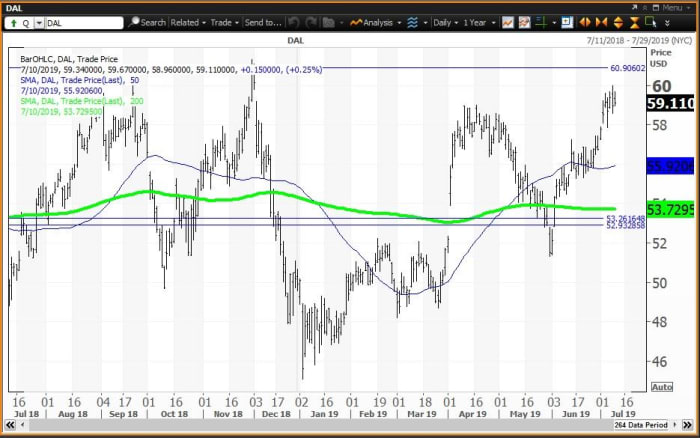Viewport: 700px width, 438px height.
Task: Click the undo arrow icon
Action: click(293, 22)
